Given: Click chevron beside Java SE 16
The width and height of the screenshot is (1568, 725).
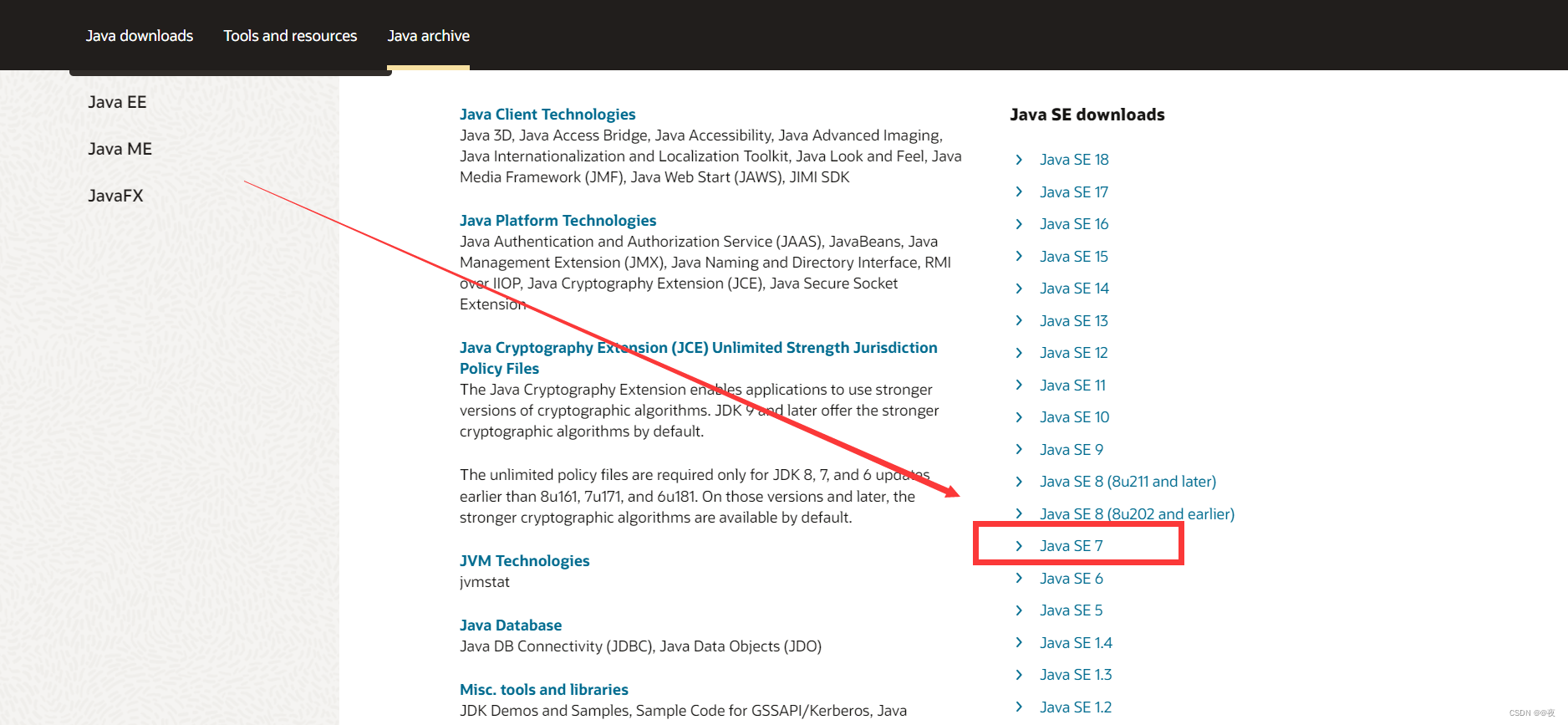Looking at the screenshot, I should pyautogui.click(x=1019, y=224).
